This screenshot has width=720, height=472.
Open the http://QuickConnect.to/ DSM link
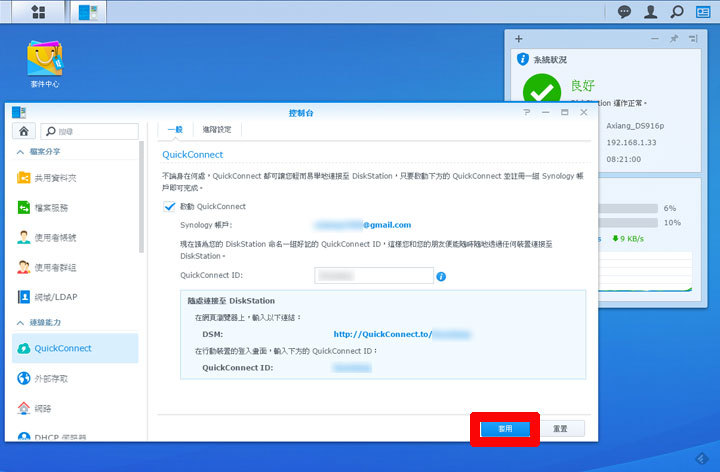(402, 334)
